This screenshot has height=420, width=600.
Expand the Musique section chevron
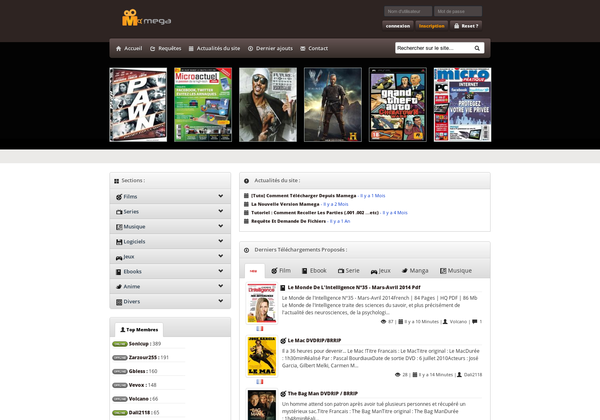tap(221, 226)
